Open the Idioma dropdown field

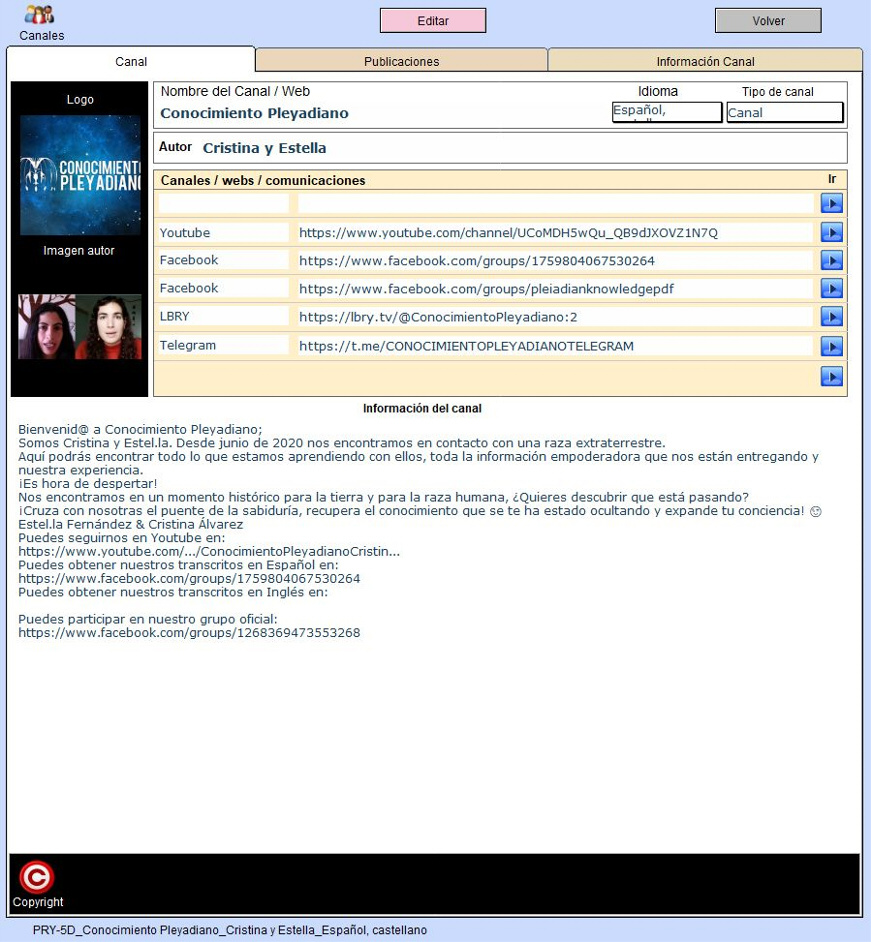666,112
